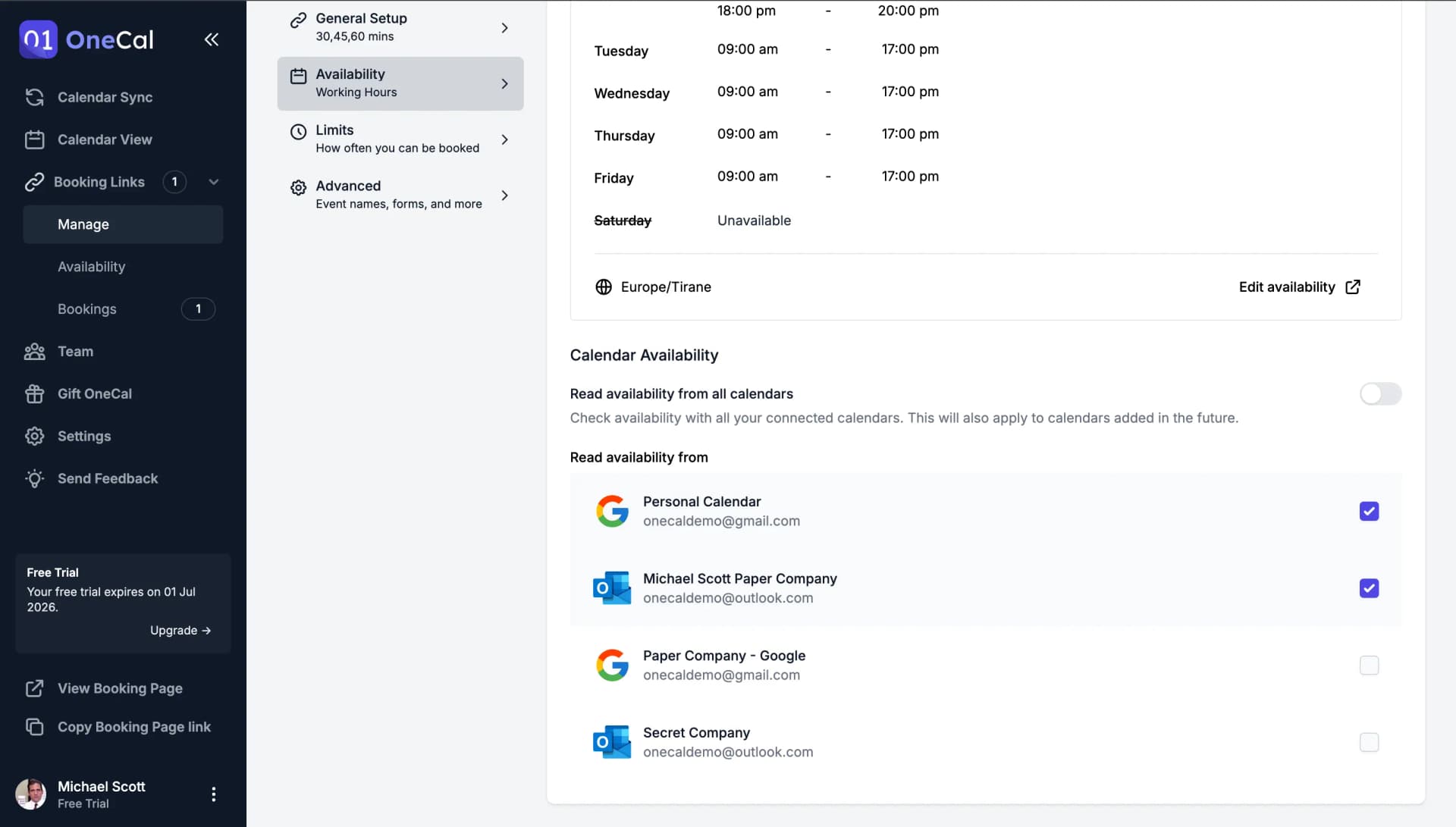
Task: Click the 20:00 pm end time
Action: tap(908, 11)
